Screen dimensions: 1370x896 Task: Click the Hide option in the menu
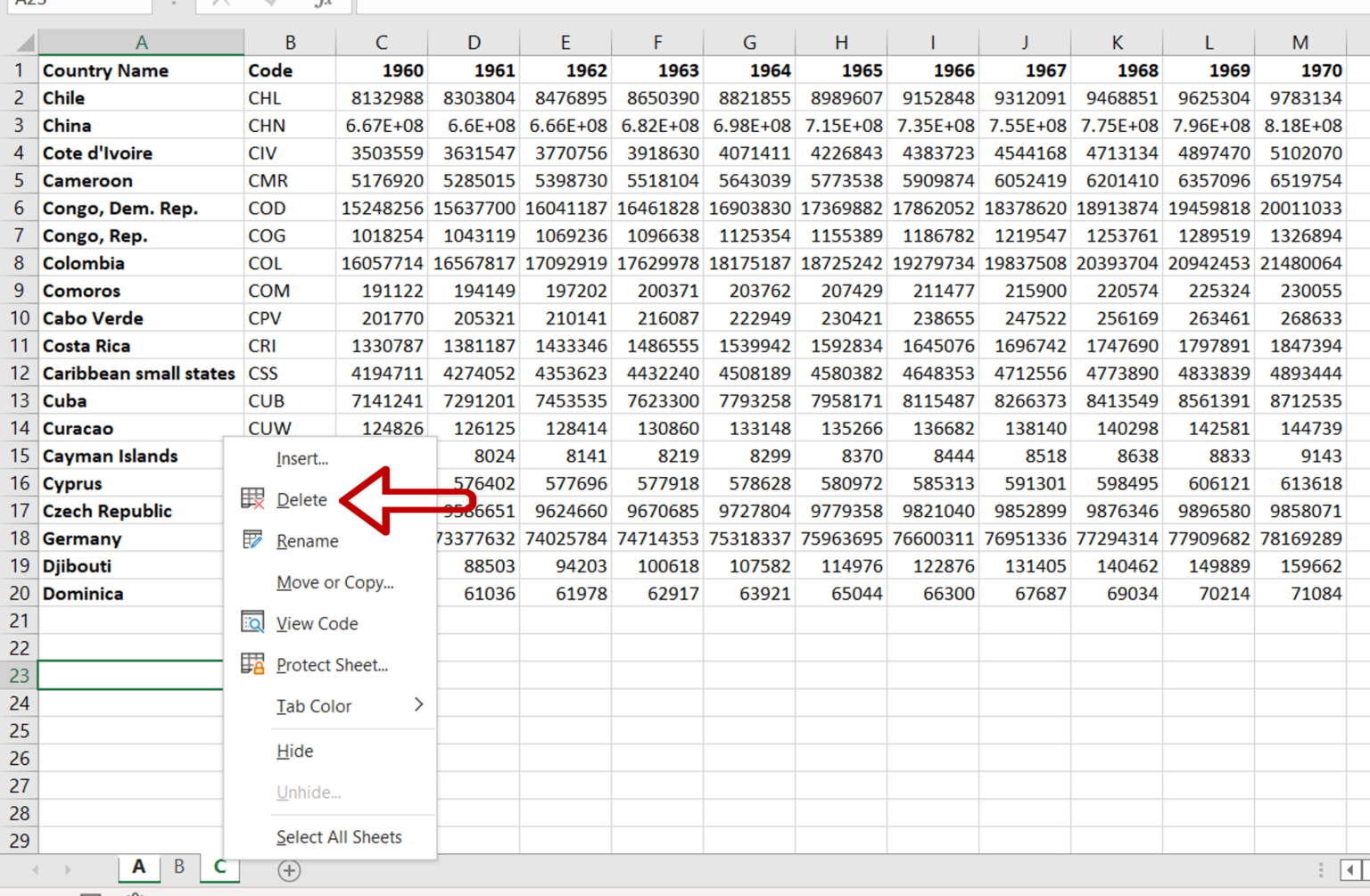tap(294, 751)
